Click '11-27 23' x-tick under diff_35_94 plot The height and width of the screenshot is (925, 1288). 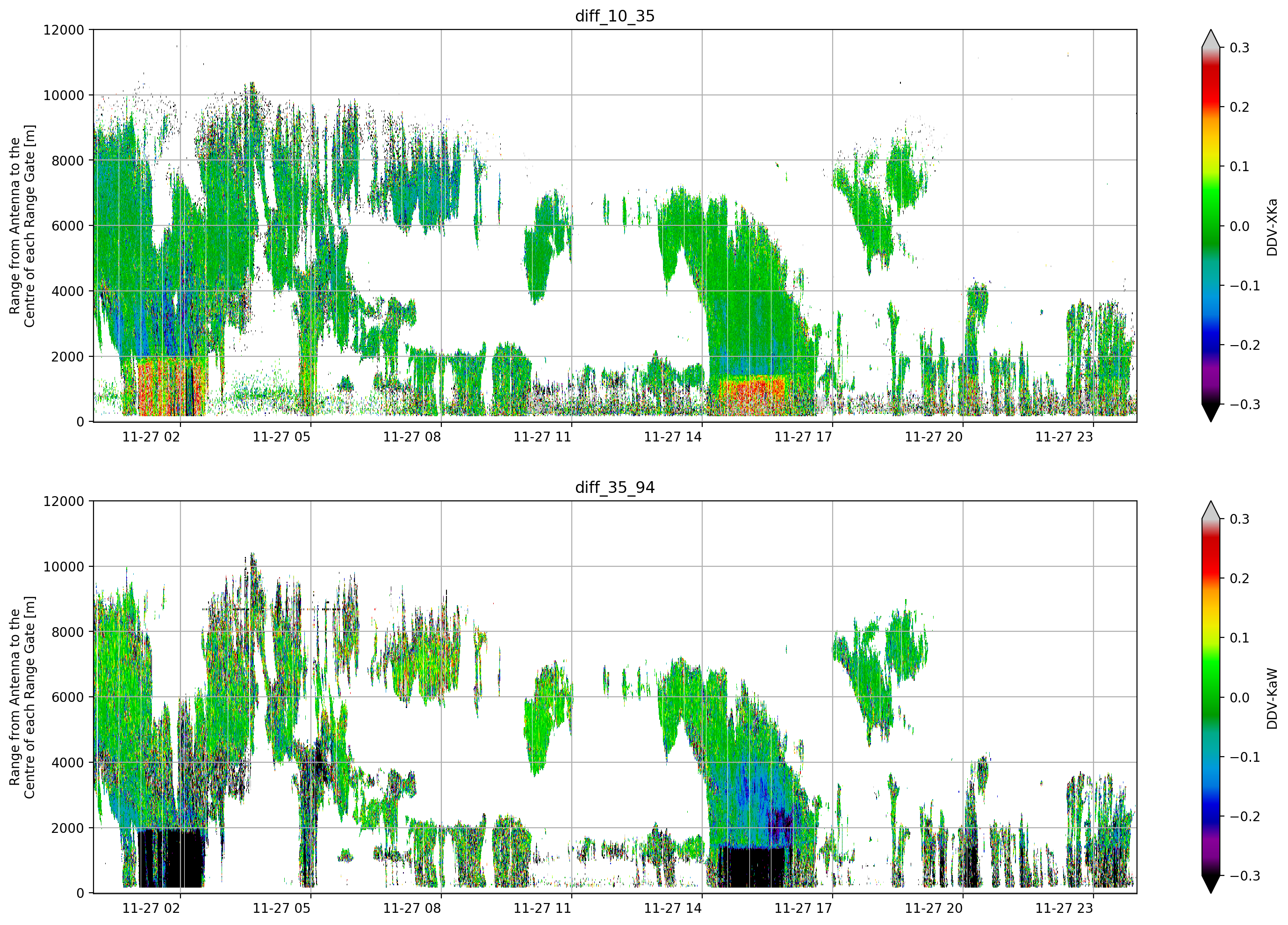tap(1064, 909)
